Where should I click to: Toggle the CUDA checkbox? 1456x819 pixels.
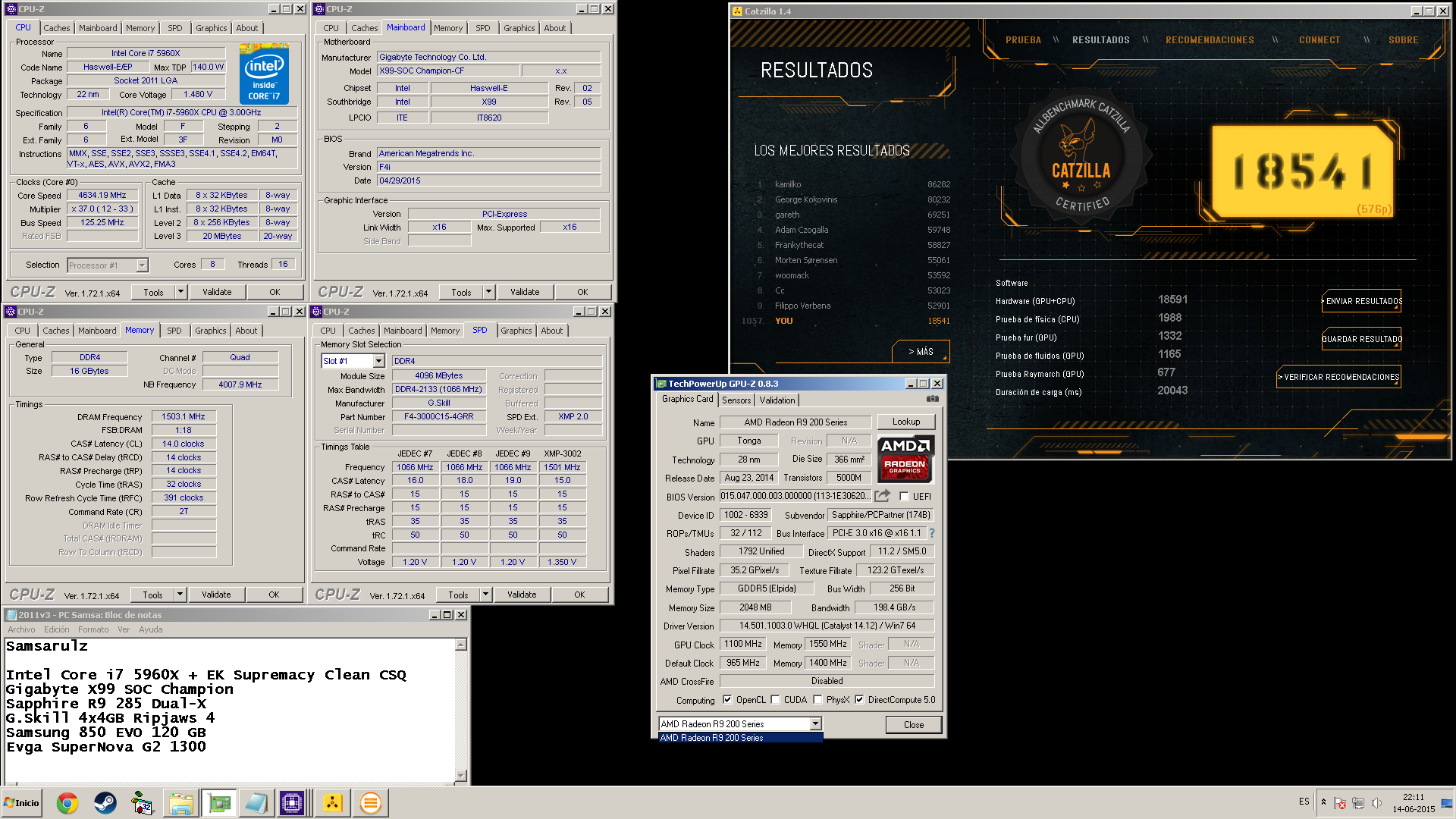[775, 700]
